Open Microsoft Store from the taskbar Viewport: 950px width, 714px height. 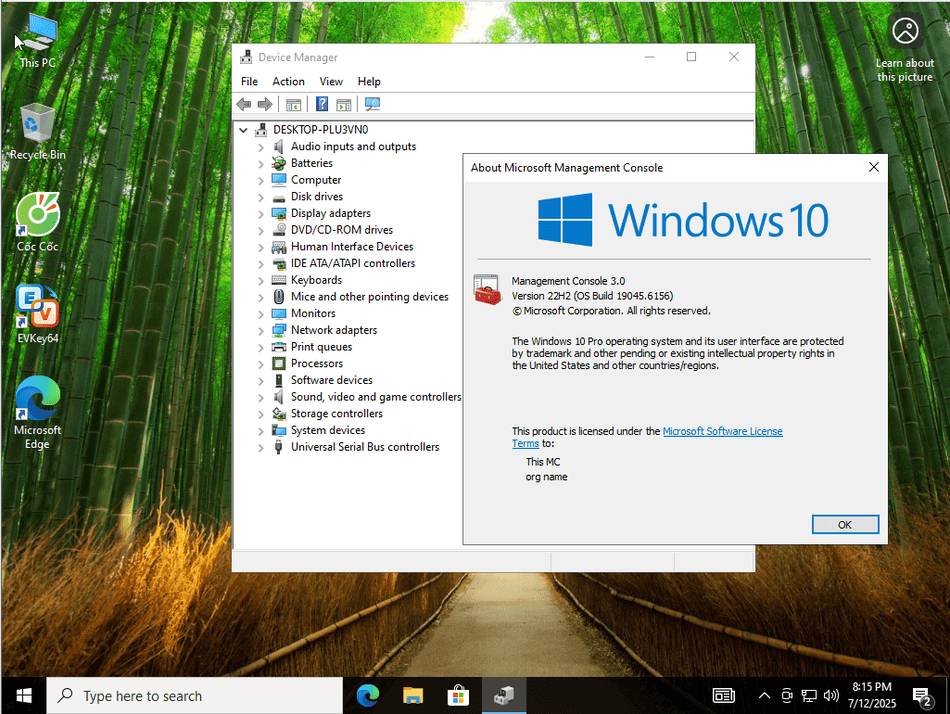pyautogui.click(x=459, y=696)
